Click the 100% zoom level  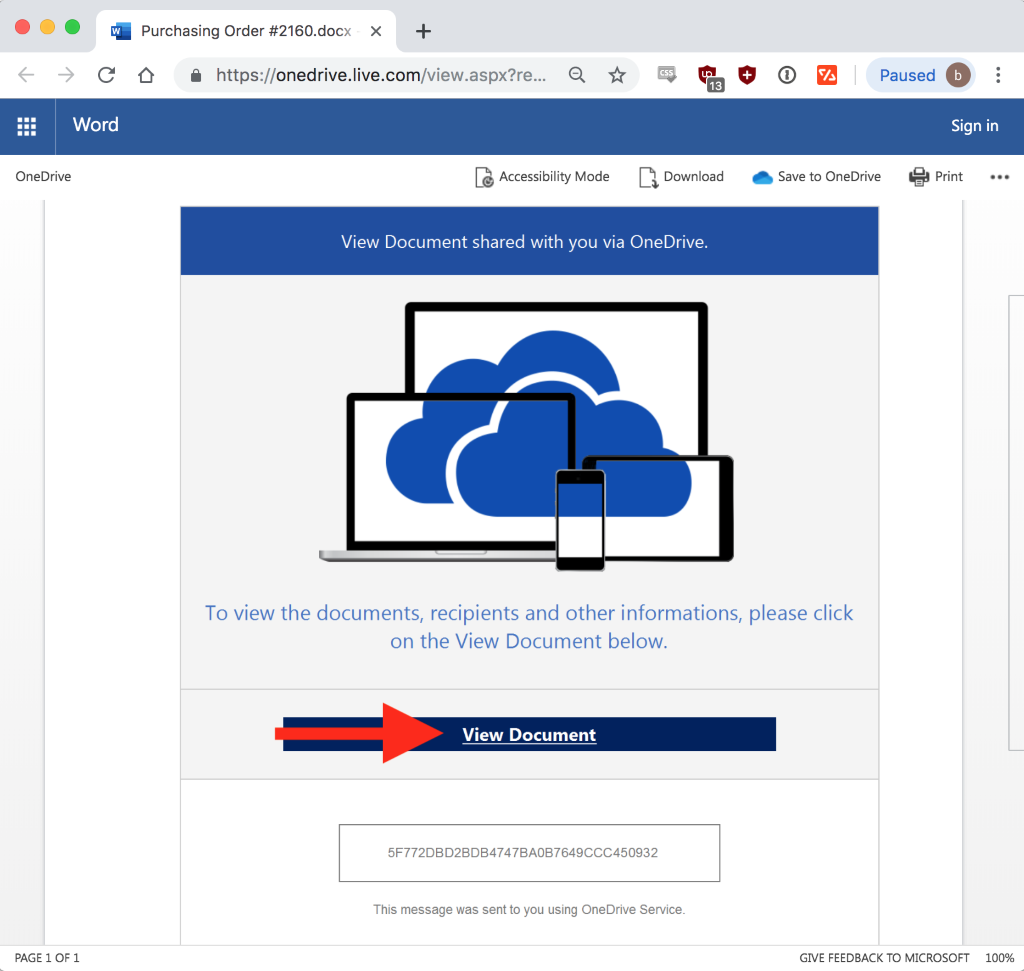click(x=999, y=958)
